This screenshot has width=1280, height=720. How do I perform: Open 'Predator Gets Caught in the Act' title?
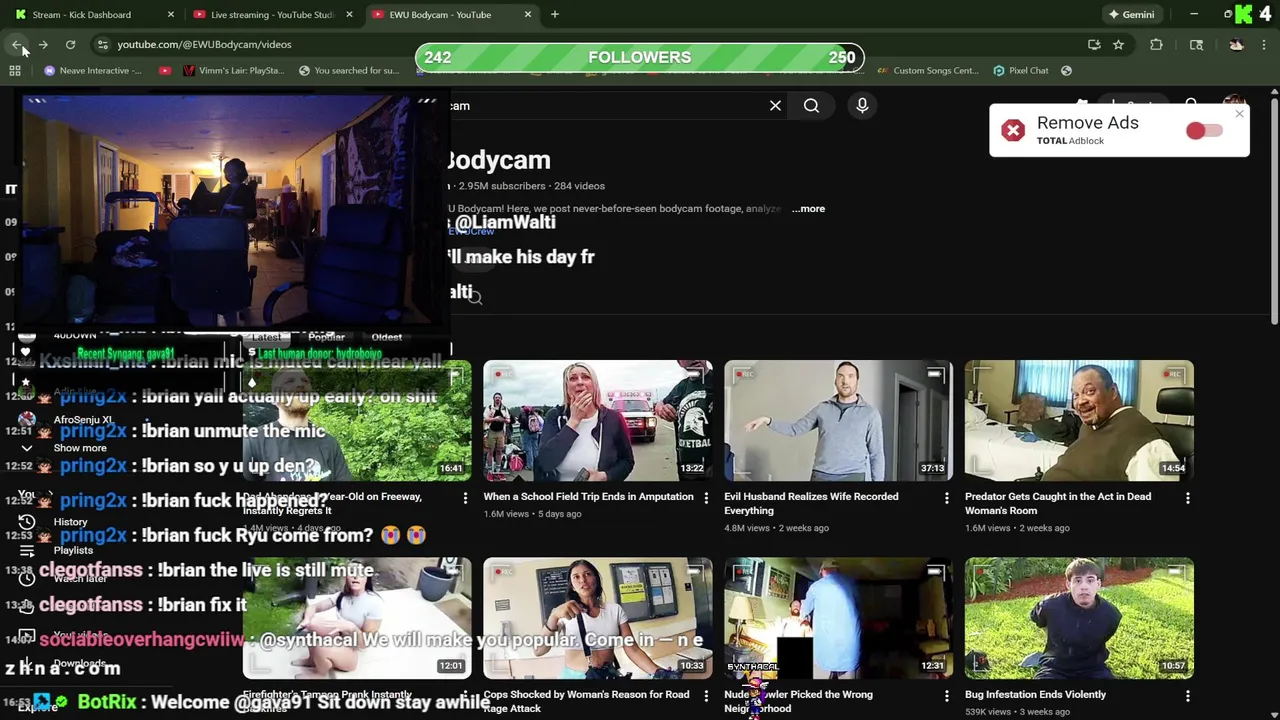point(1058,503)
